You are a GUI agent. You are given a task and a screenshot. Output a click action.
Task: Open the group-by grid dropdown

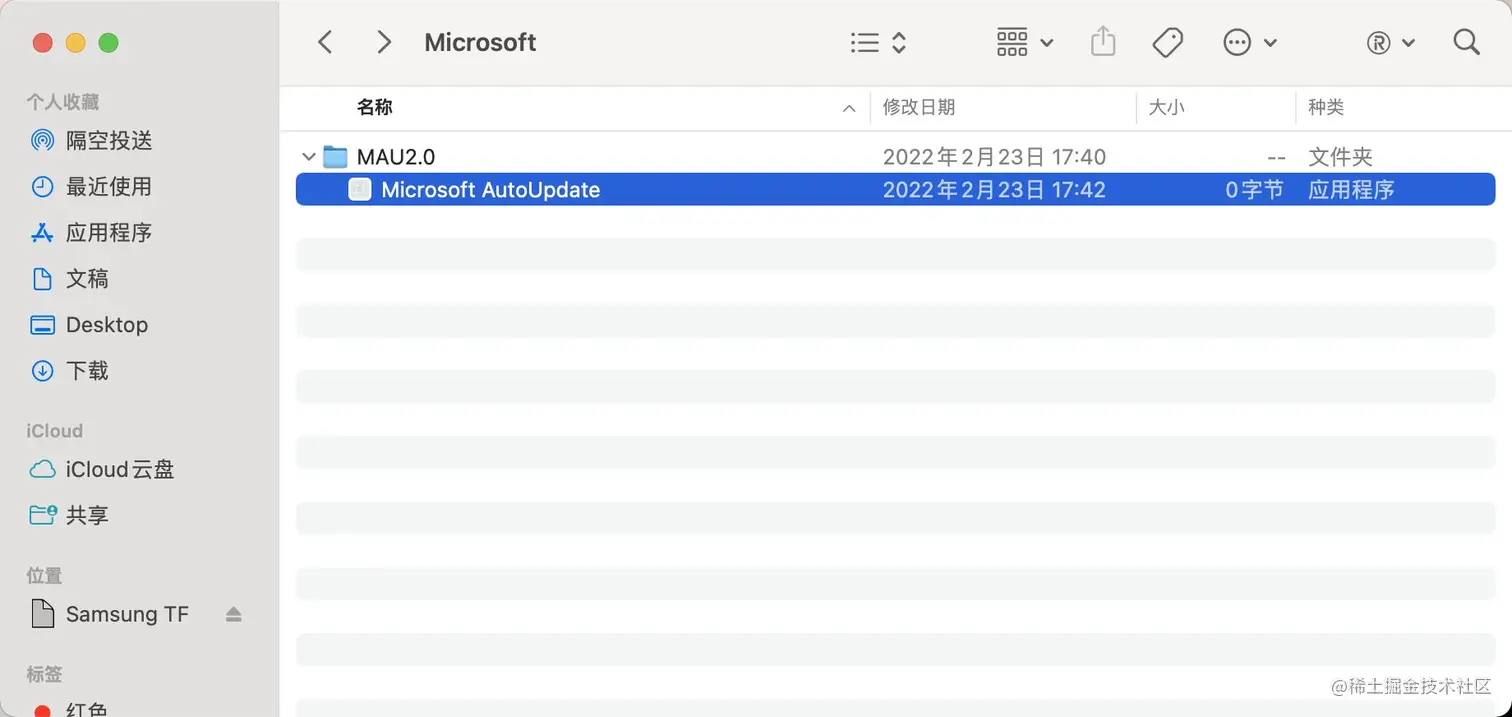click(1025, 42)
